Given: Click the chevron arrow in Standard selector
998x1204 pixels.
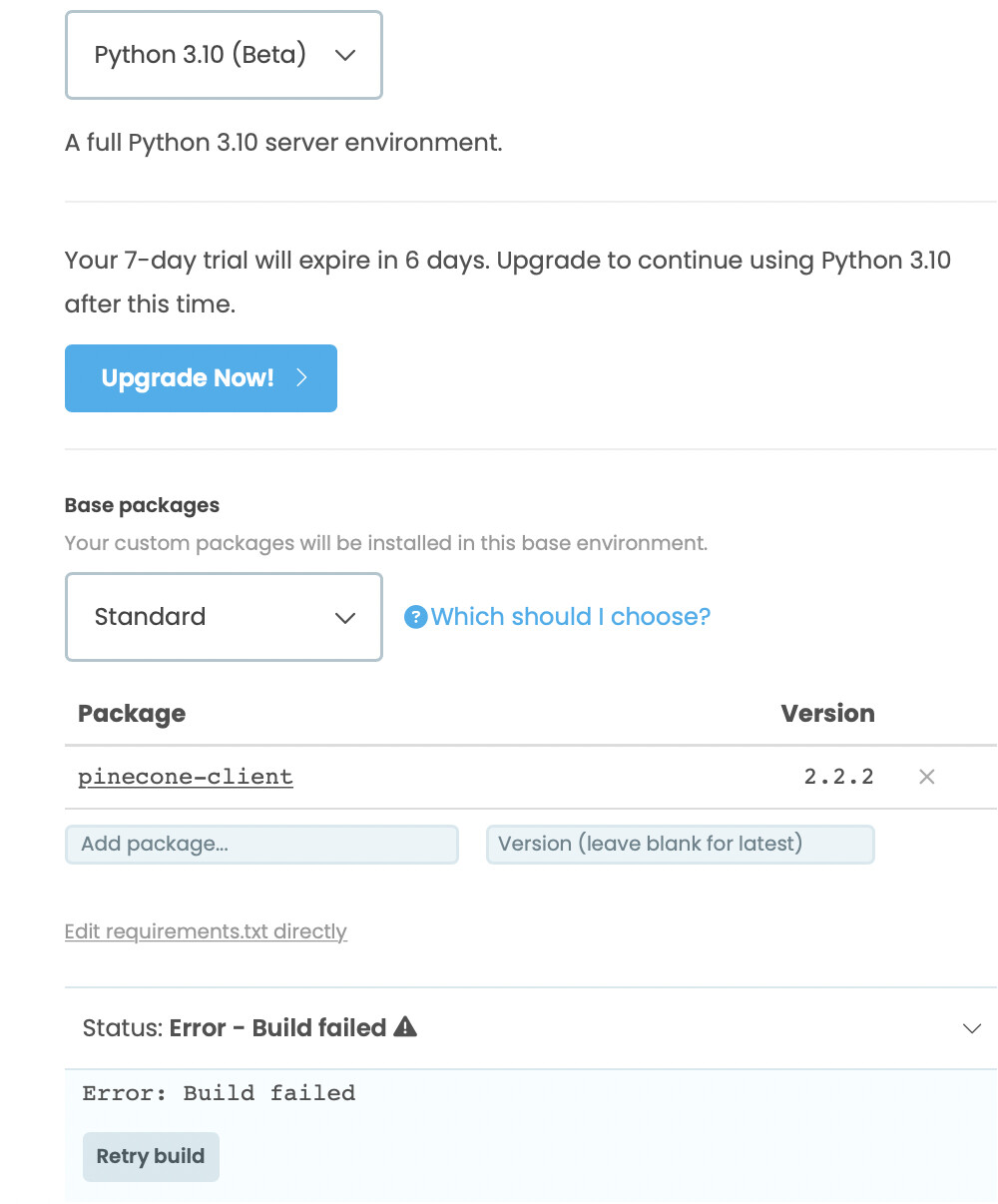Looking at the screenshot, I should 345,618.
